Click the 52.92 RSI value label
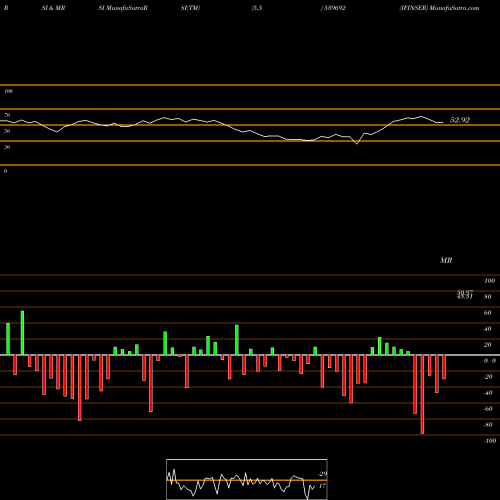Screen dimensions: 500x500 (460, 120)
